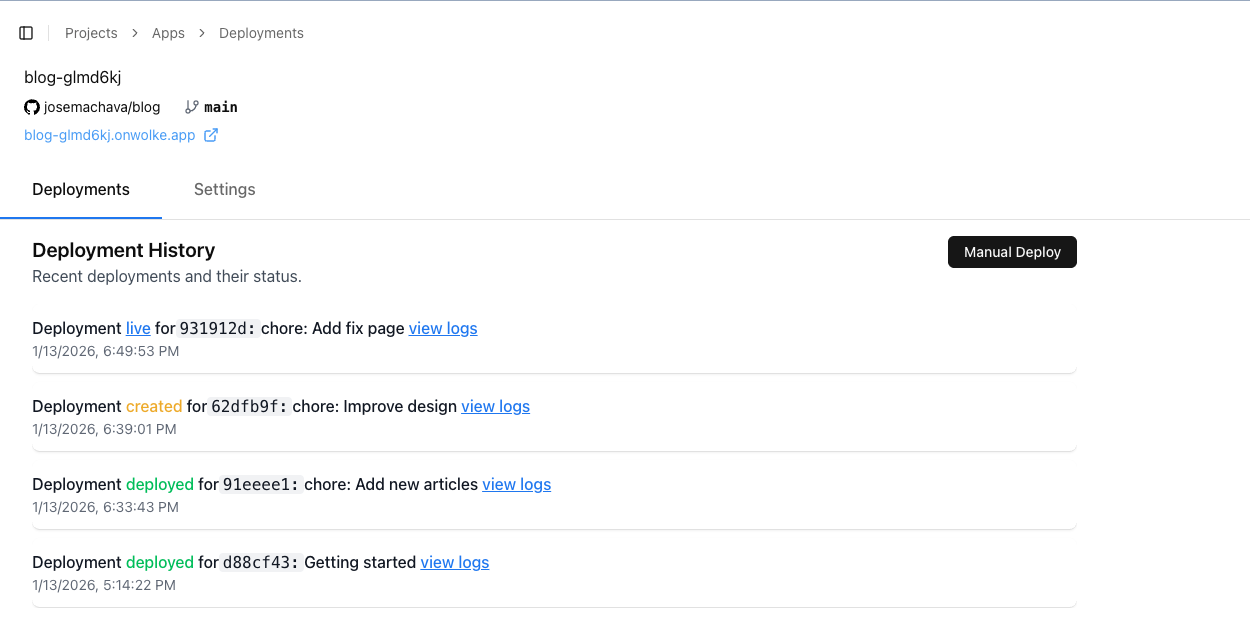View logs for commit 91eeee1

click(x=516, y=484)
